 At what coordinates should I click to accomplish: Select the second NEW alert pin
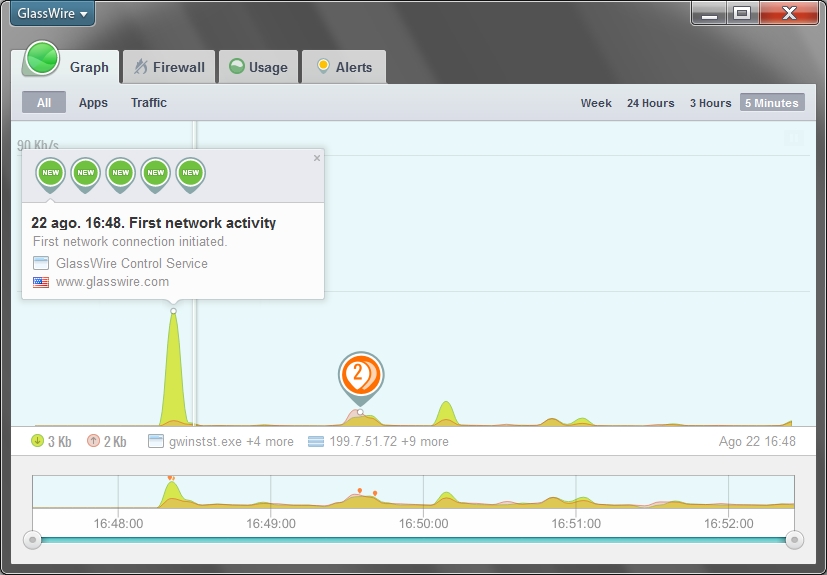tap(85, 175)
